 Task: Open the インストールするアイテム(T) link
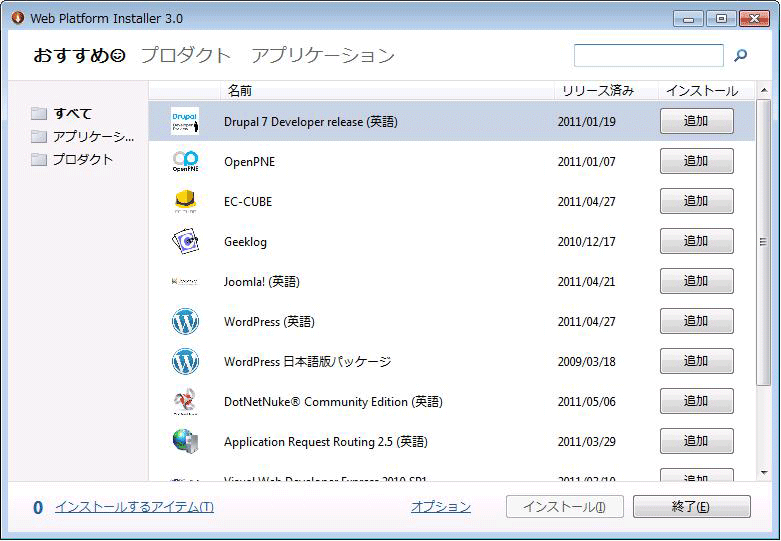click(x=134, y=507)
